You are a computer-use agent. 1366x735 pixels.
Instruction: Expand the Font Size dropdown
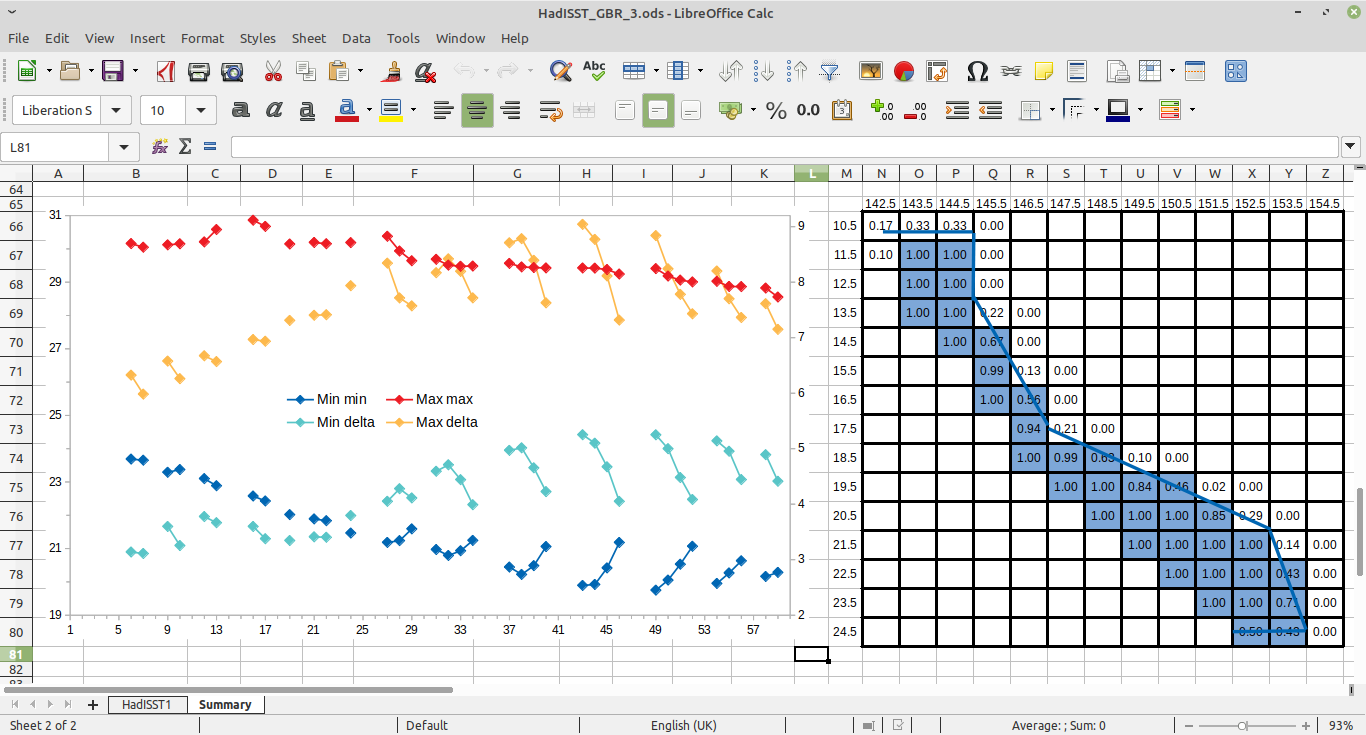click(x=202, y=110)
